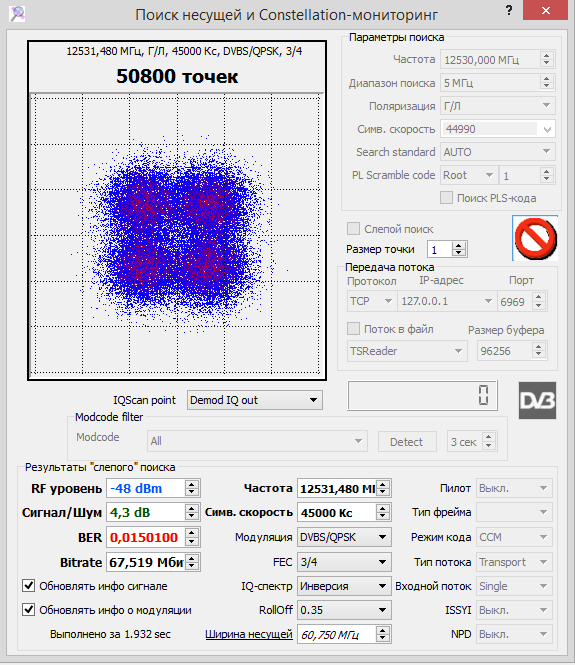Uncheck Обновлять инфо о модуляции
This screenshot has height=665, width=575.
[x=28, y=610]
